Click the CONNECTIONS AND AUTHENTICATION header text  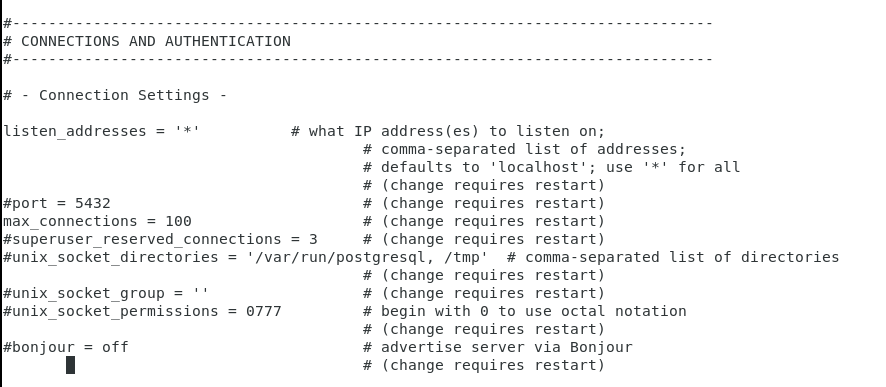[156, 41]
